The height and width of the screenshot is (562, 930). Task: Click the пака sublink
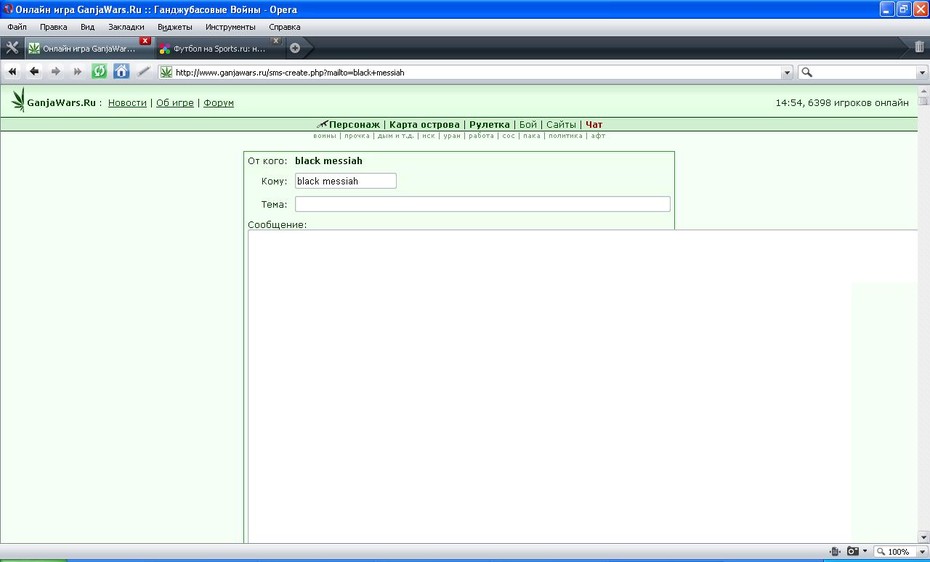[531, 136]
